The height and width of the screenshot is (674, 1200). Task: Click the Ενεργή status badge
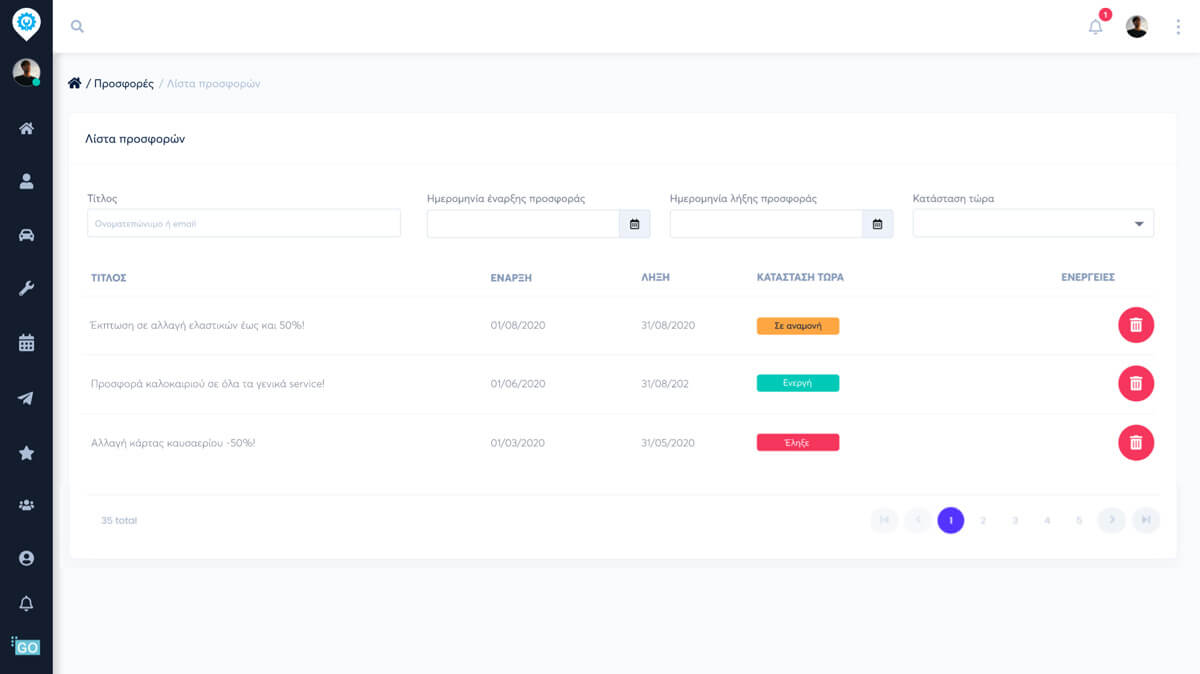pos(798,384)
